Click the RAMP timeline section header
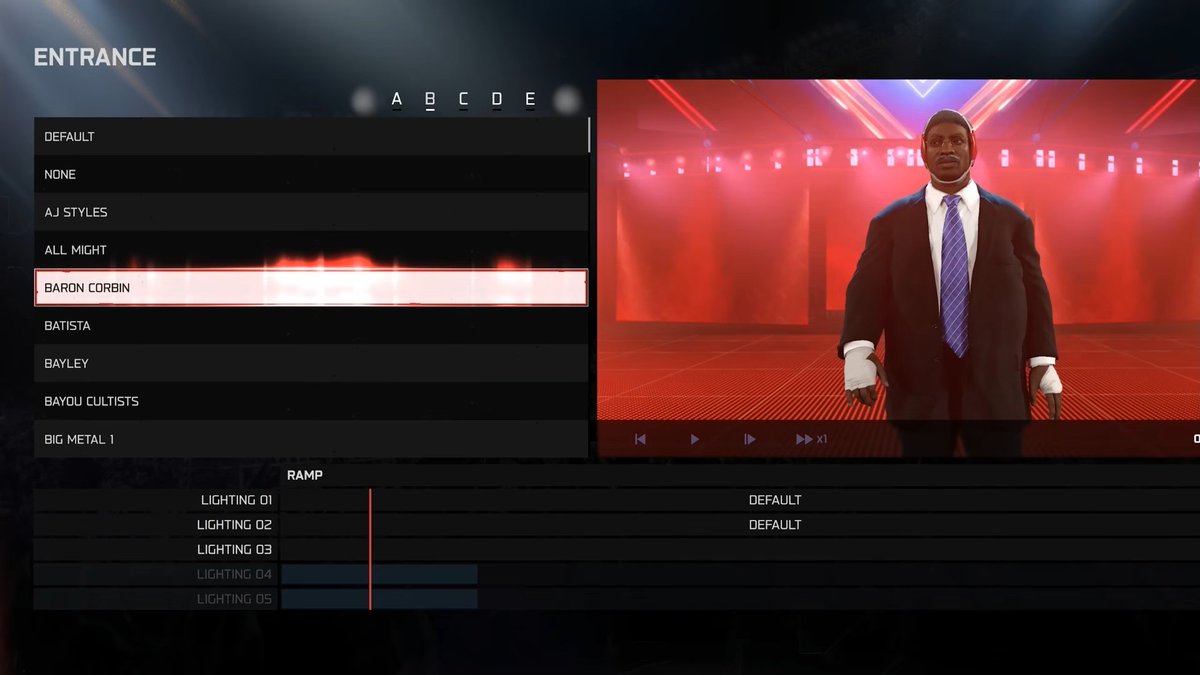Viewport: 1200px width, 675px height. (305, 475)
